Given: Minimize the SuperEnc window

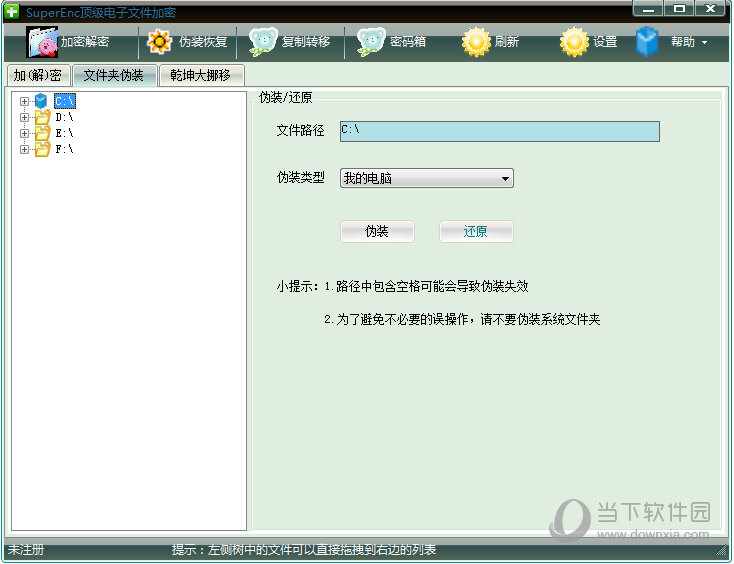Looking at the screenshot, I should tap(648, 9).
